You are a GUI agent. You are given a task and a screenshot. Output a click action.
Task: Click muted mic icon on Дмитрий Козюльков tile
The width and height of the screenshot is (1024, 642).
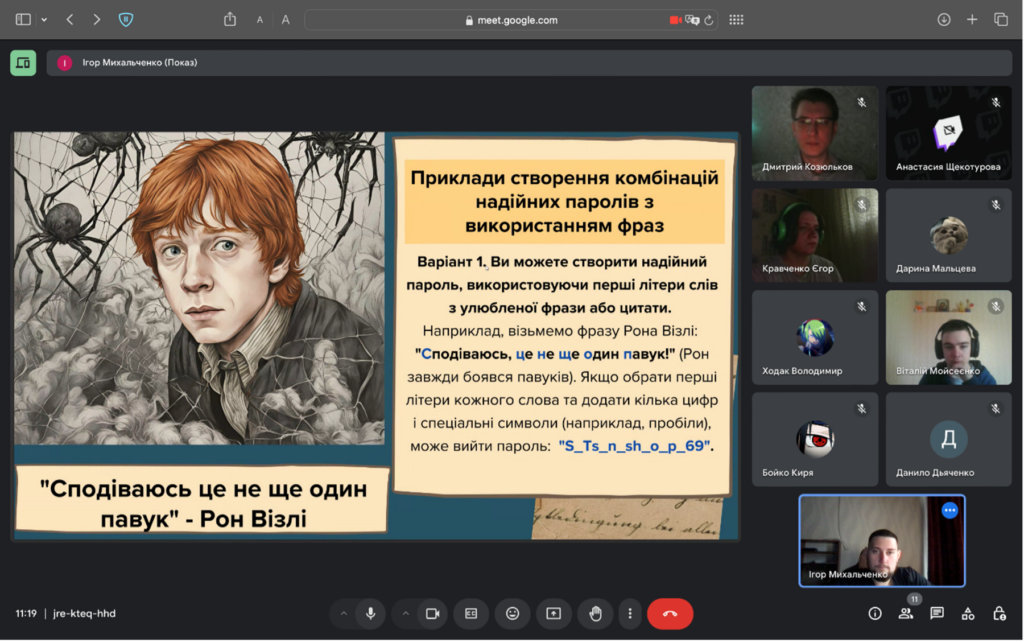click(862, 102)
